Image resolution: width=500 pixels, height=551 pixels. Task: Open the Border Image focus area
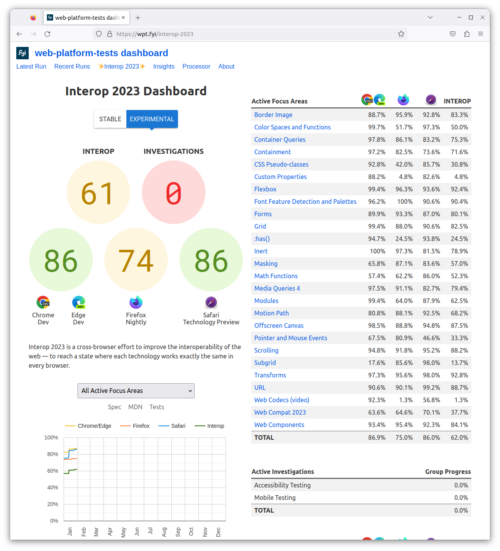click(273, 115)
